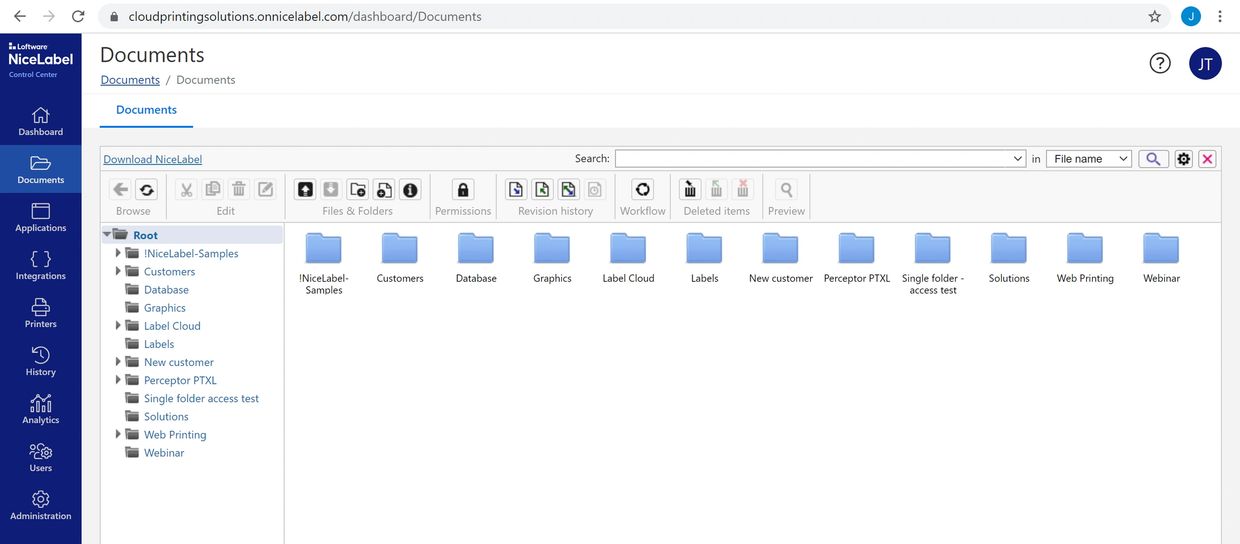Open search settings gear icon
Screen dimensions: 1240x544
pos(1184,159)
